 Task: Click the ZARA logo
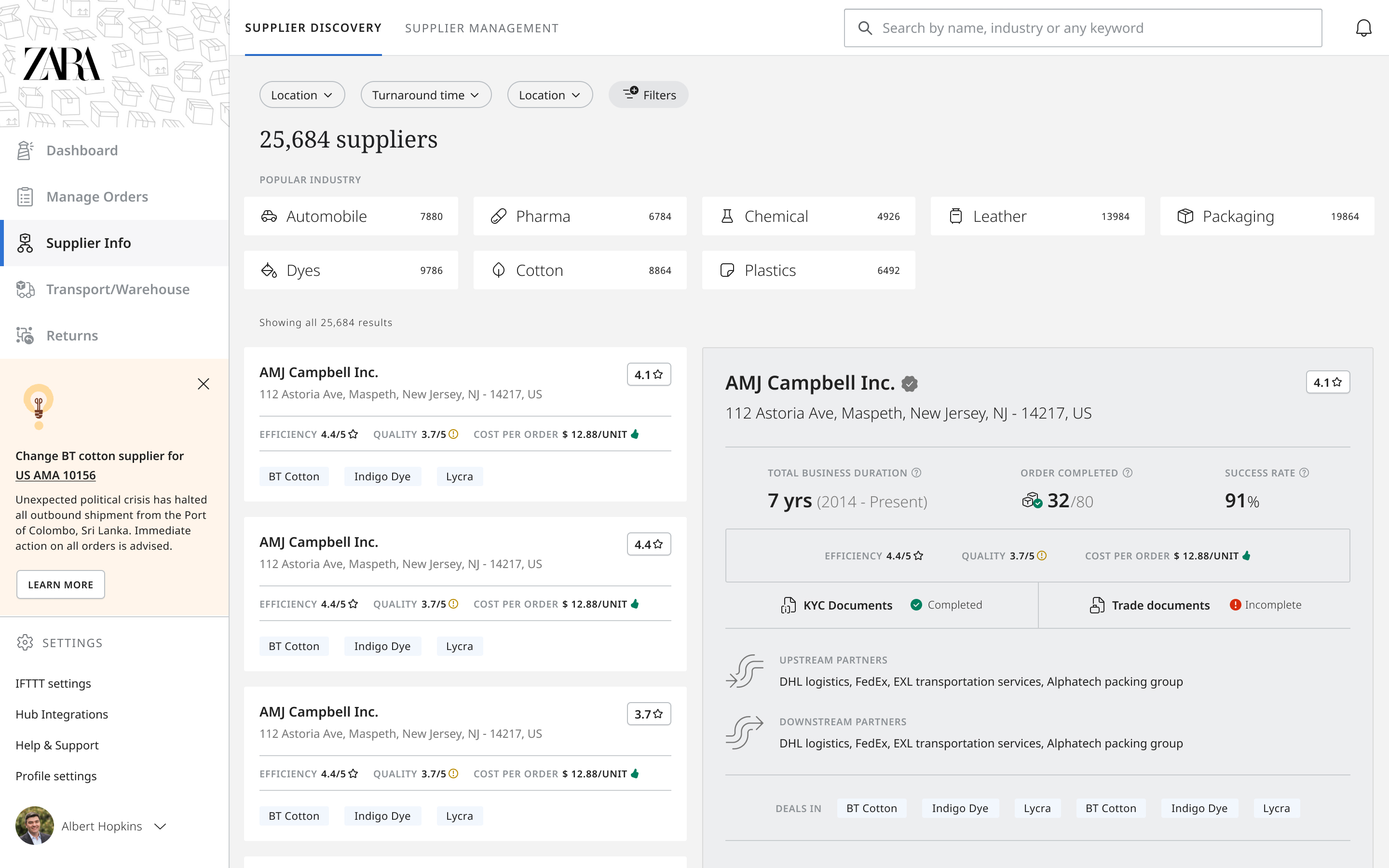coord(62,64)
